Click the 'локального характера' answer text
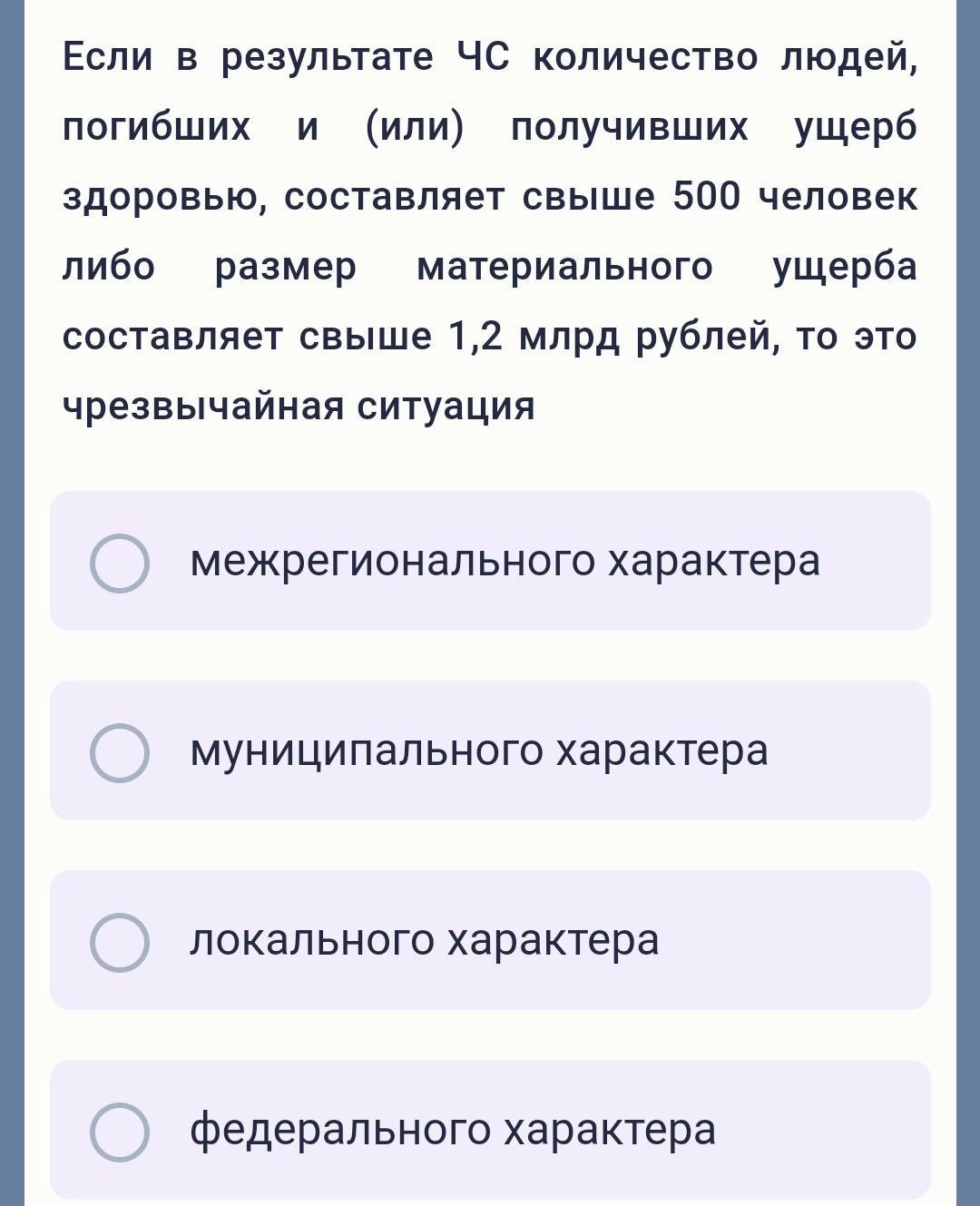 click(424, 940)
